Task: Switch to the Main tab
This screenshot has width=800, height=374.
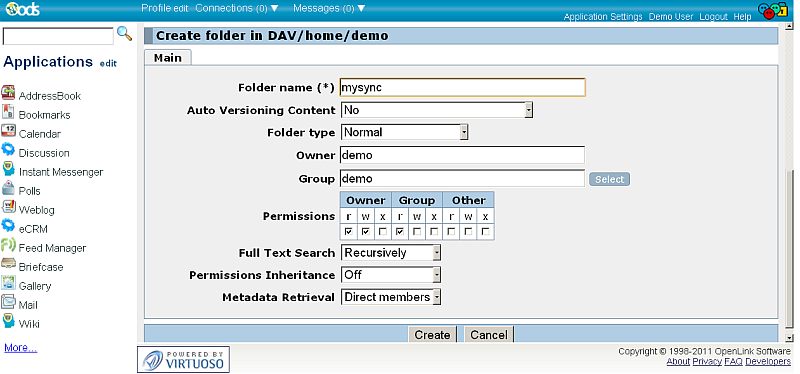Action: pos(168,58)
